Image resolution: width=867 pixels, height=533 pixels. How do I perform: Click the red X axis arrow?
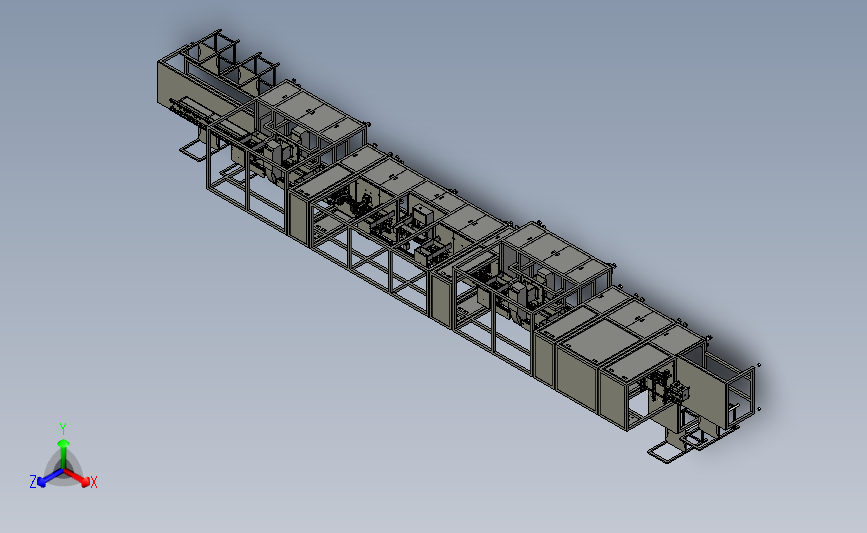[x=77, y=478]
